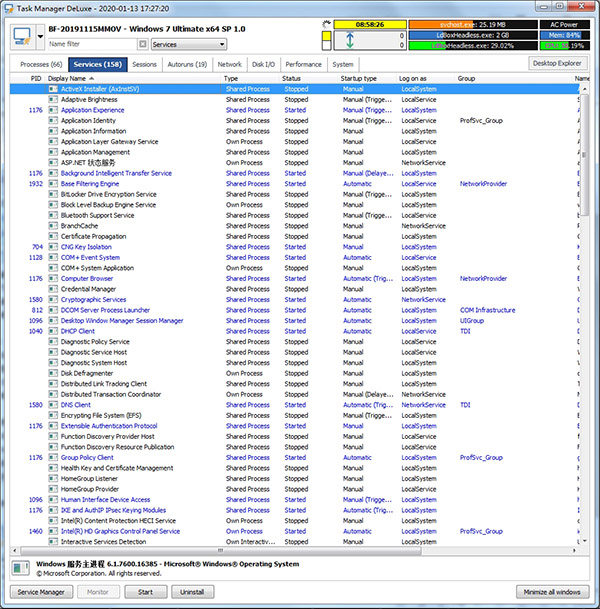
Task: Click the icon of the DHCP Client service
Action: (53, 331)
